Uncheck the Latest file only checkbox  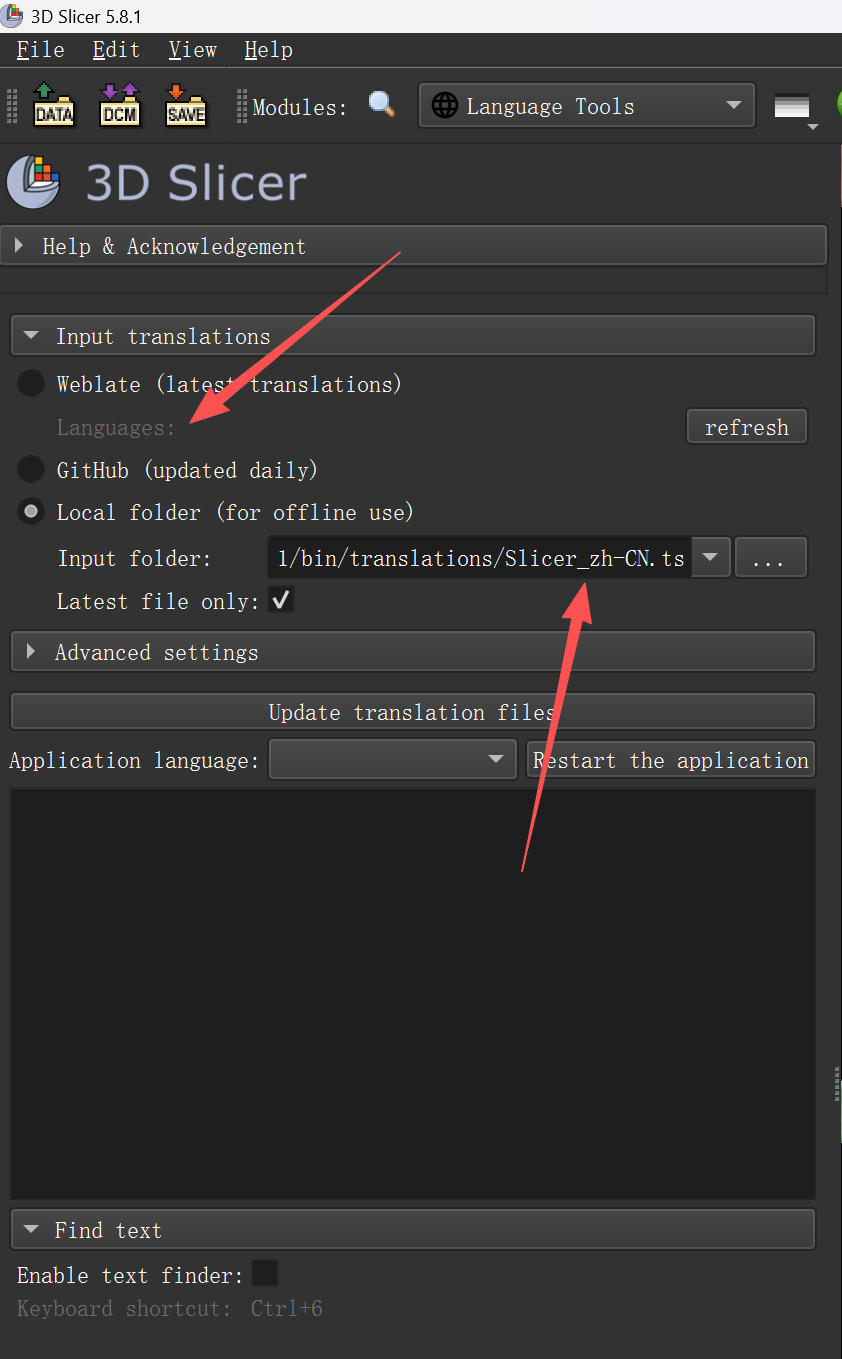click(281, 601)
